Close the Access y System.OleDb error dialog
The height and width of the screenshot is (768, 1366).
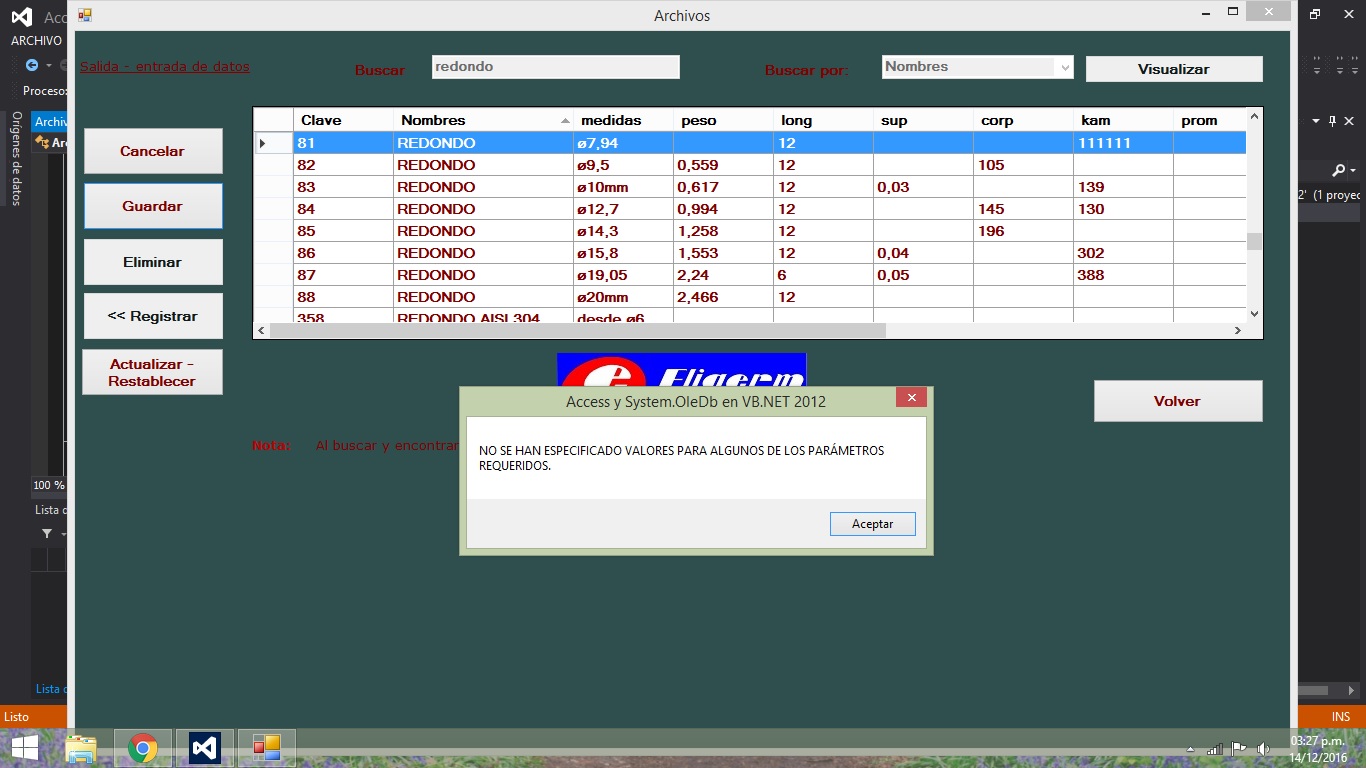[910, 398]
